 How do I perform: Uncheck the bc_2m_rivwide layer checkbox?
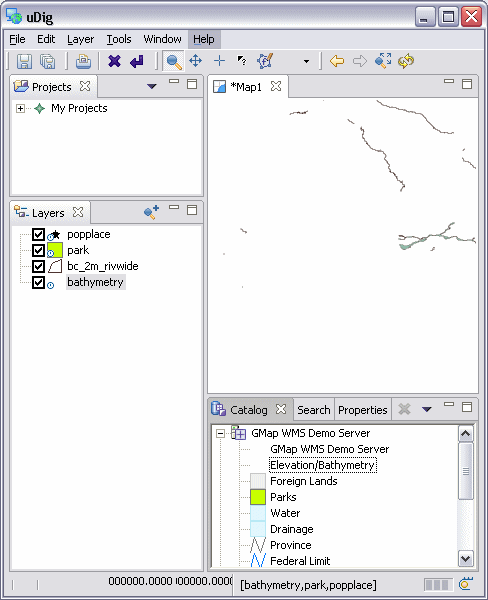coord(38,266)
